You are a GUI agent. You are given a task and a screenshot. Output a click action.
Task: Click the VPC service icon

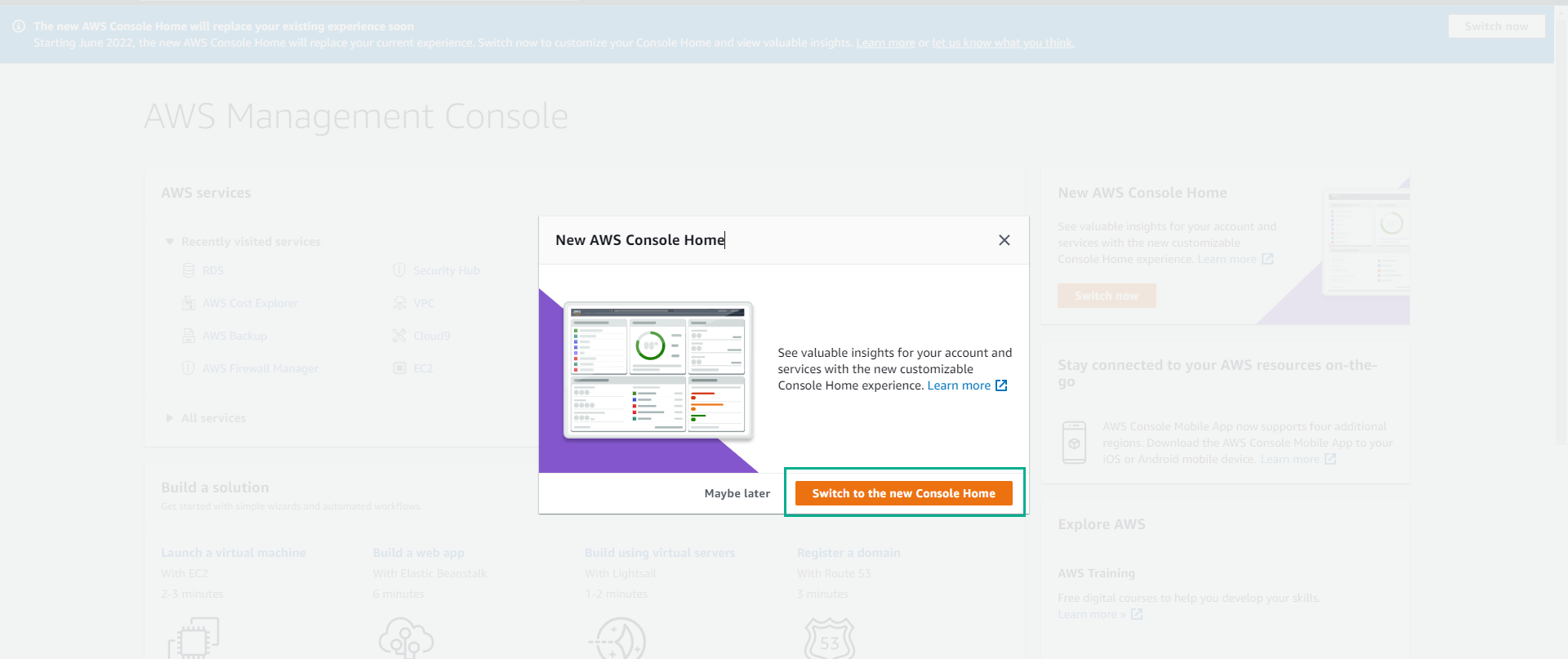399,303
